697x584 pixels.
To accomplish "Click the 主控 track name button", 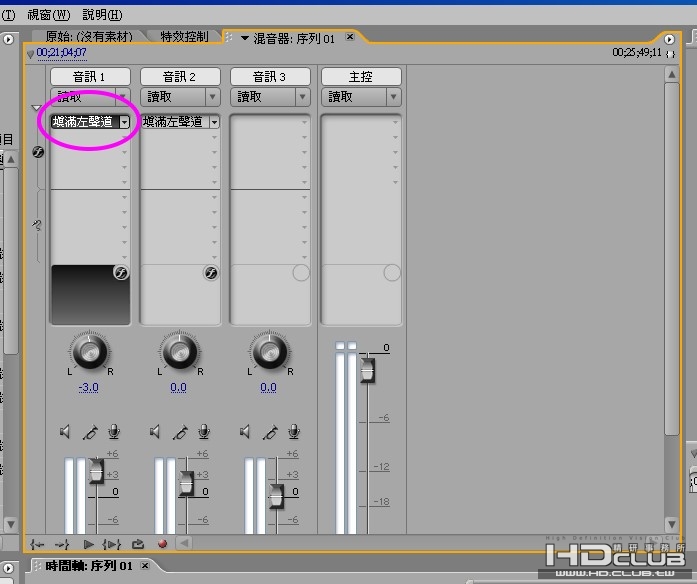I will click(361, 76).
